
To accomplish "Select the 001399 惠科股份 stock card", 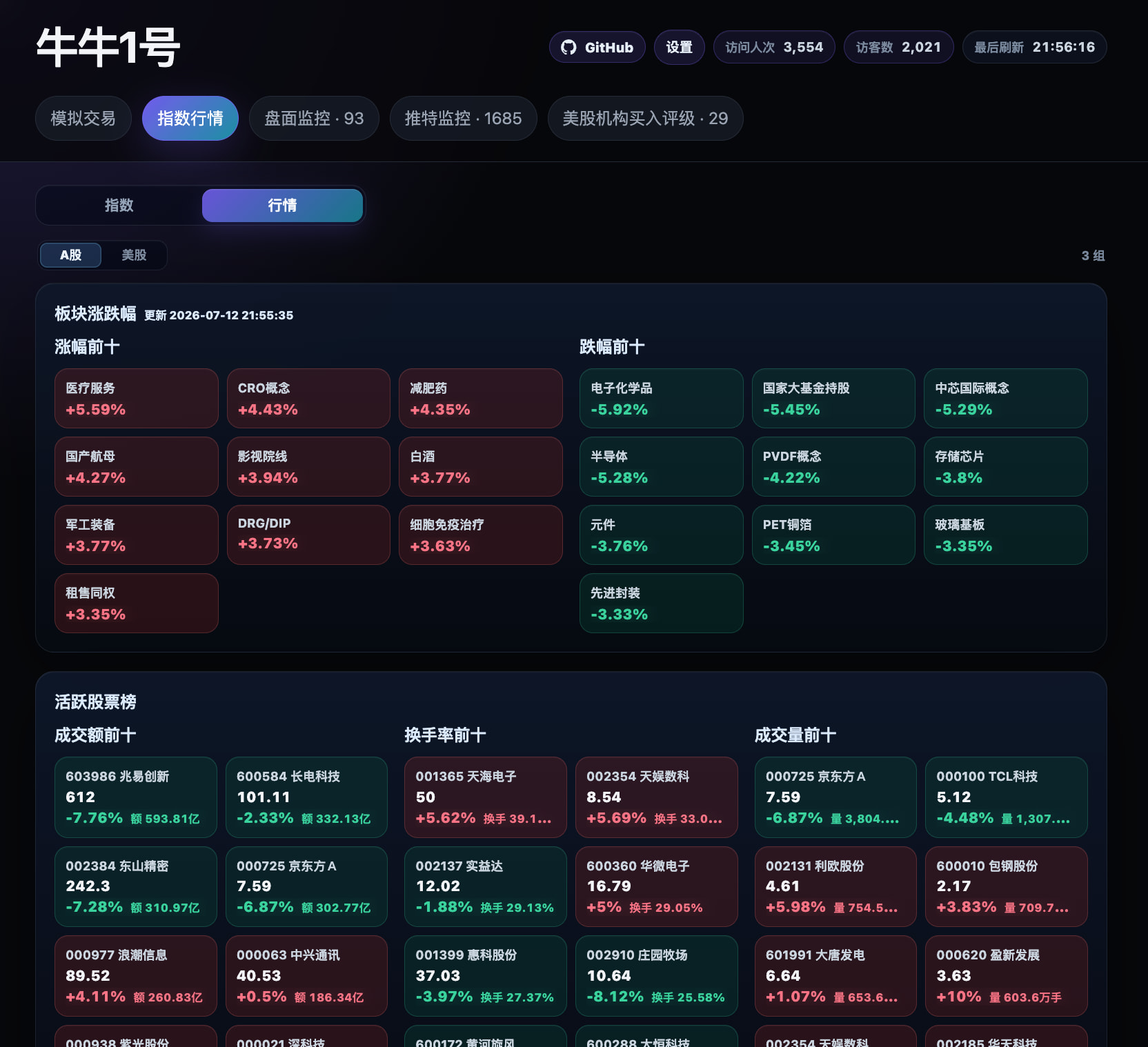I will tap(486, 976).
